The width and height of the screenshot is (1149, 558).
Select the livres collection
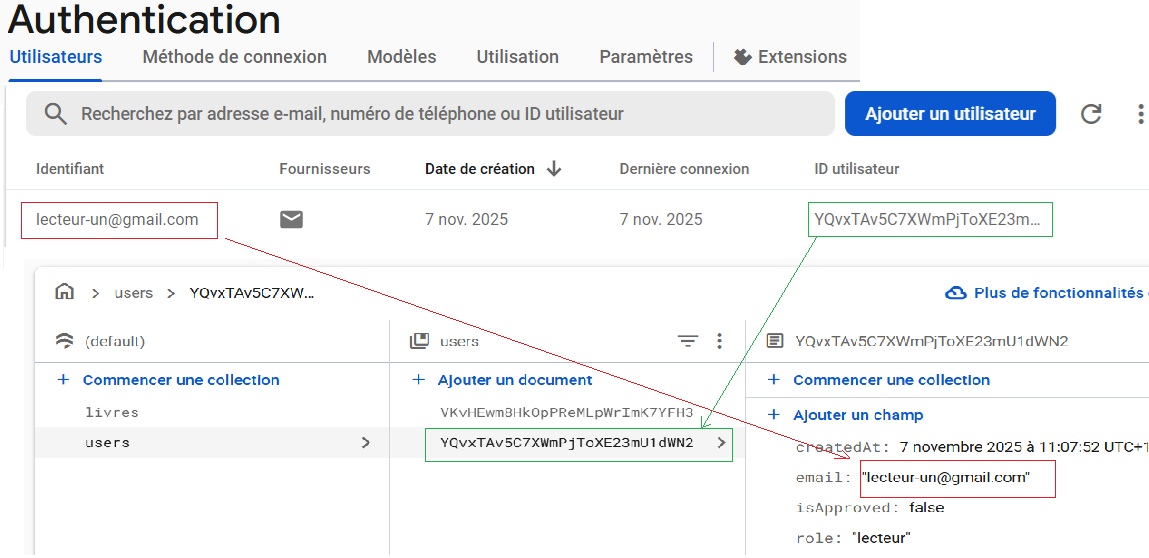(112, 412)
